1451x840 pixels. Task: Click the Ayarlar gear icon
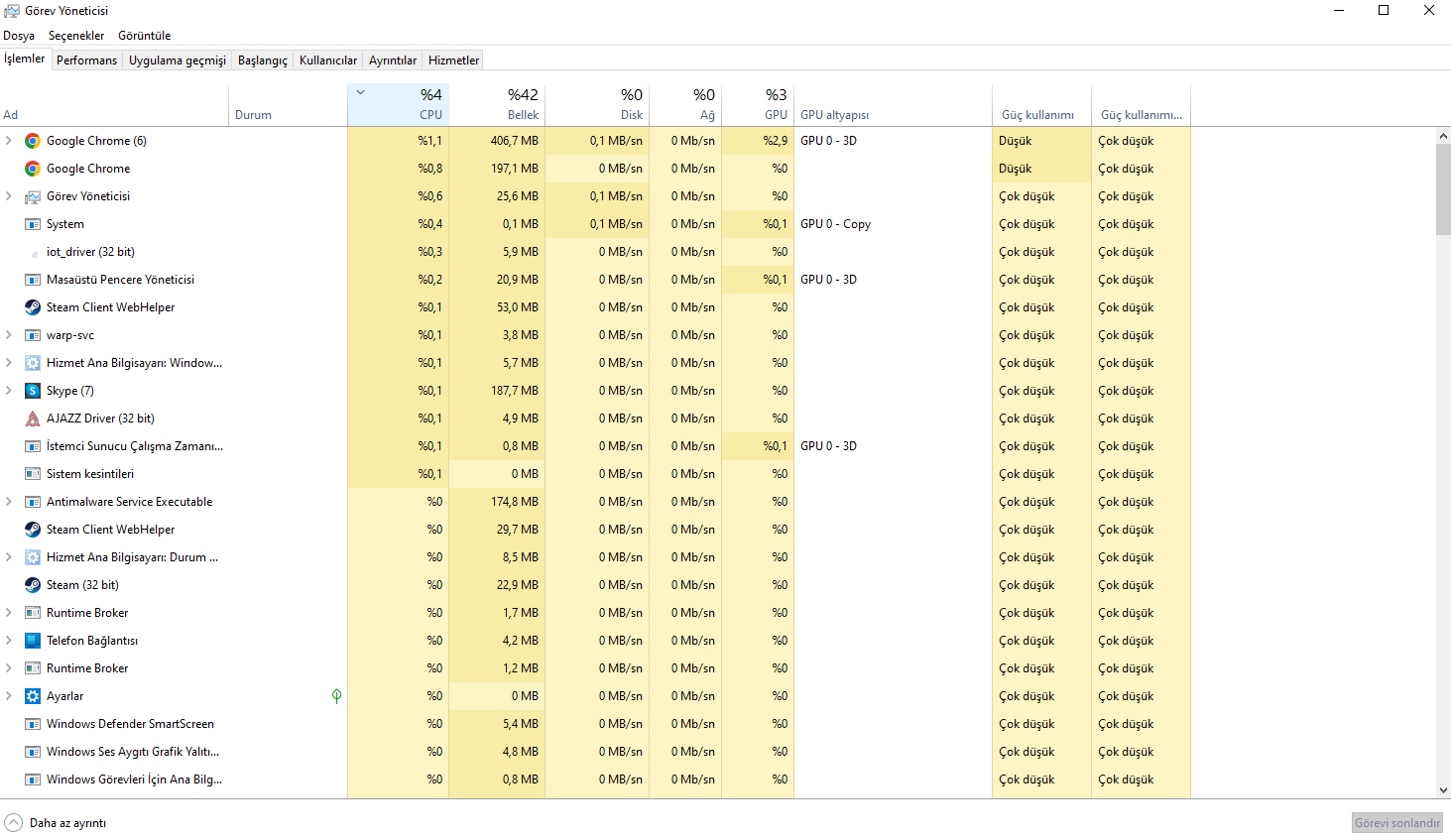pyautogui.click(x=33, y=696)
